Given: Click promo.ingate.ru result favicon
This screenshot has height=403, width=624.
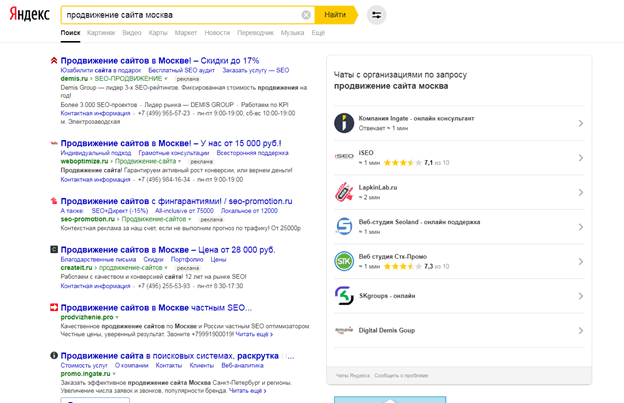Looking at the screenshot, I should 54,356.
